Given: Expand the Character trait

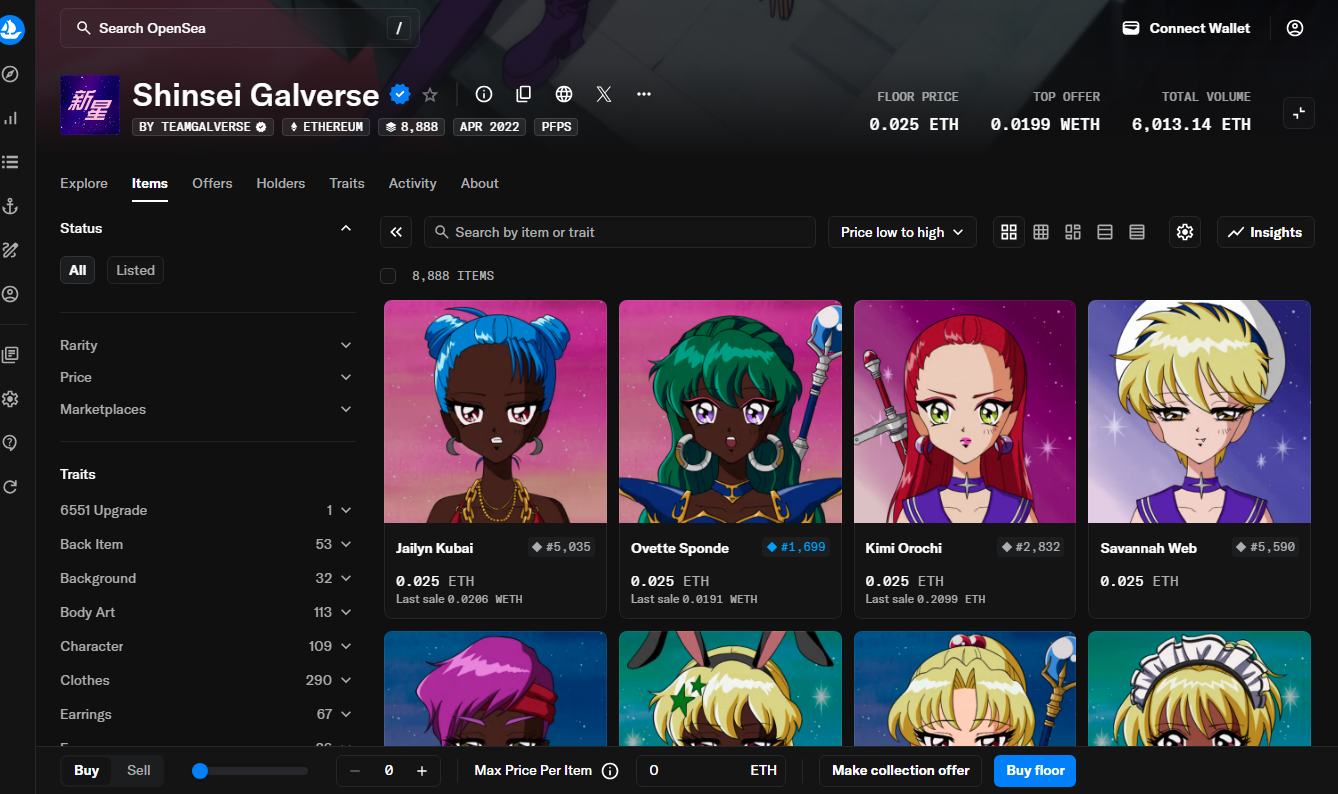Looking at the screenshot, I should (x=207, y=646).
